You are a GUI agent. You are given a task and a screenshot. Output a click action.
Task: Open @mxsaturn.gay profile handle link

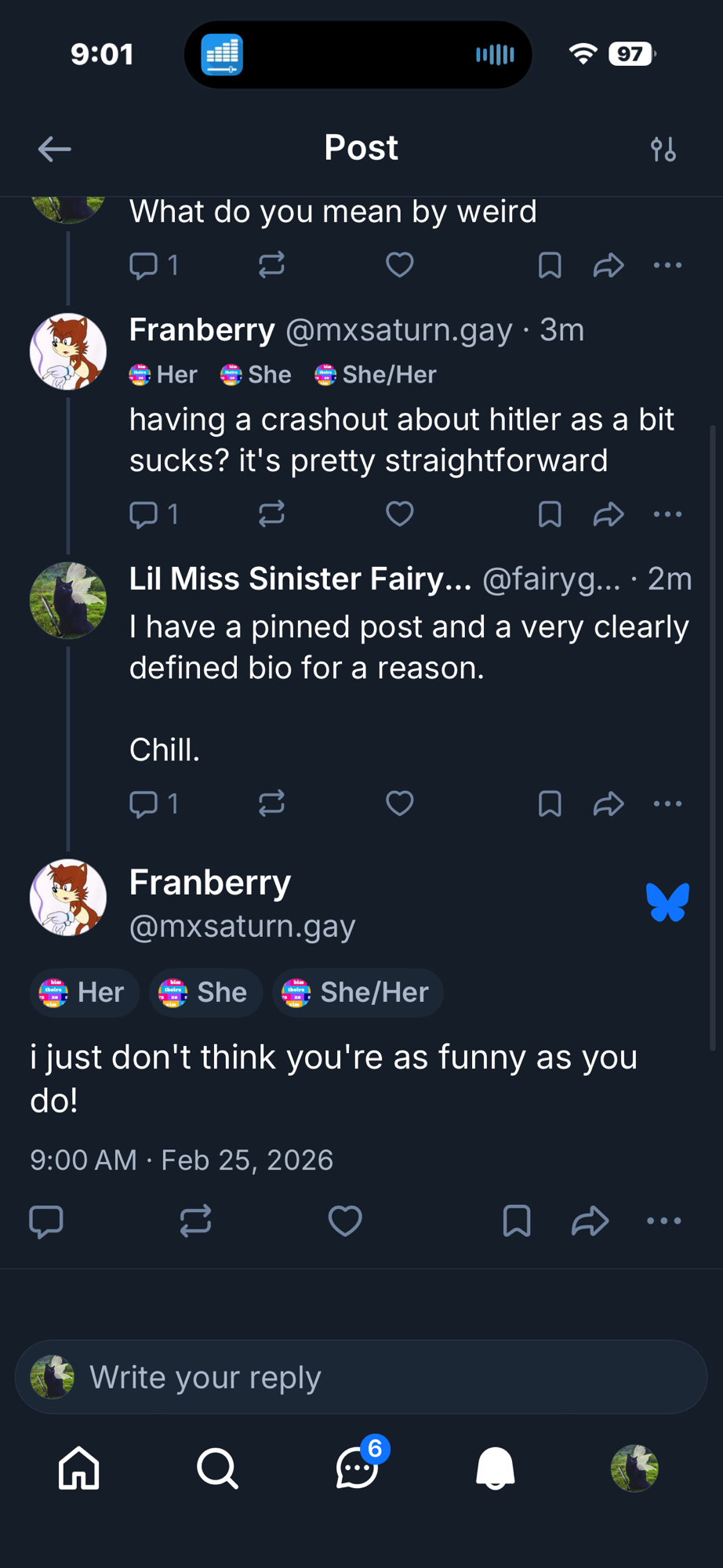coord(242,926)
